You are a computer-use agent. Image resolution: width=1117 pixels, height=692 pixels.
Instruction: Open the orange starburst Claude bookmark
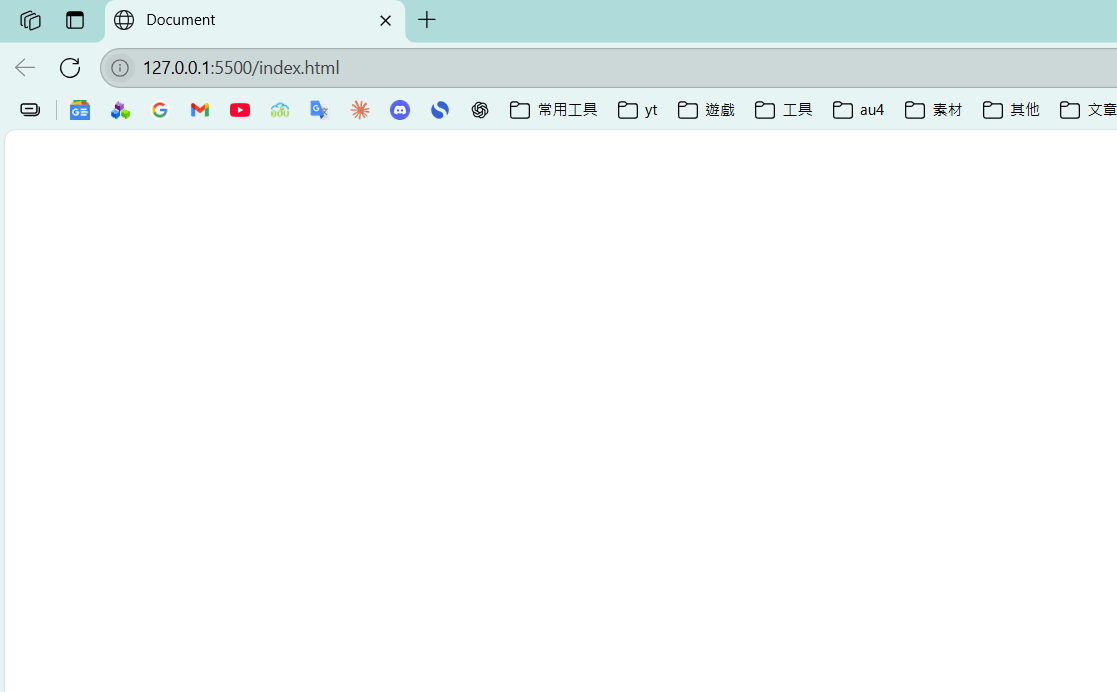tap(360, 110)
